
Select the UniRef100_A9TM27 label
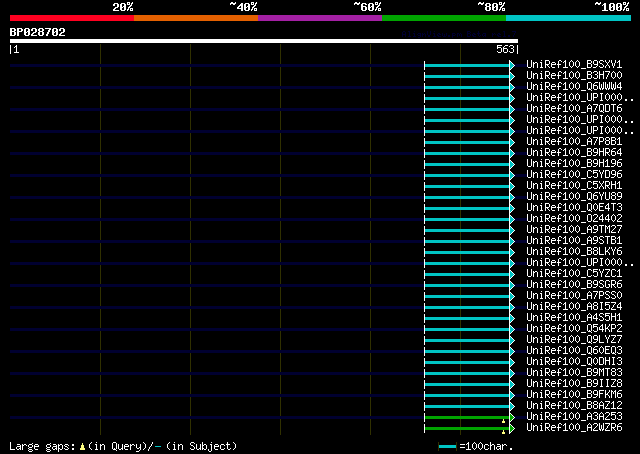point(574,230)
